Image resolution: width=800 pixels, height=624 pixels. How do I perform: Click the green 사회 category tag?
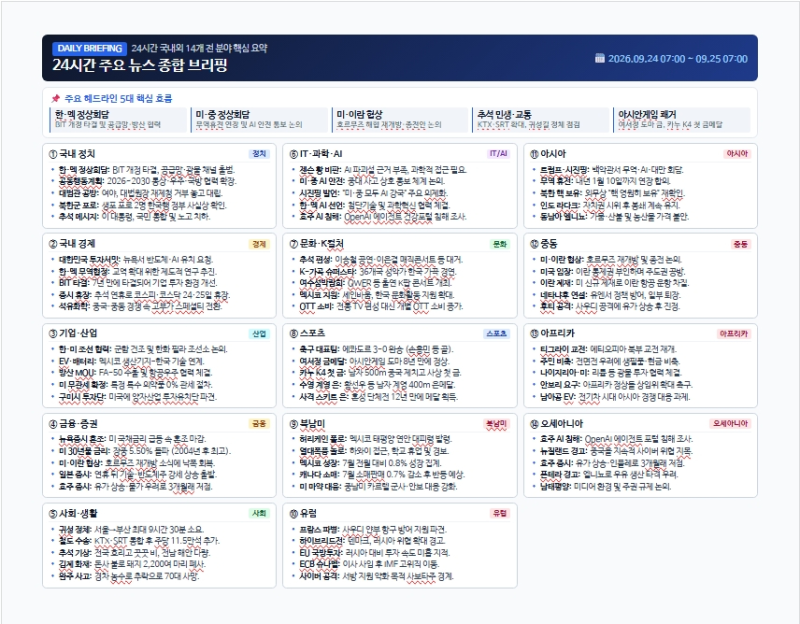(259, 513)
